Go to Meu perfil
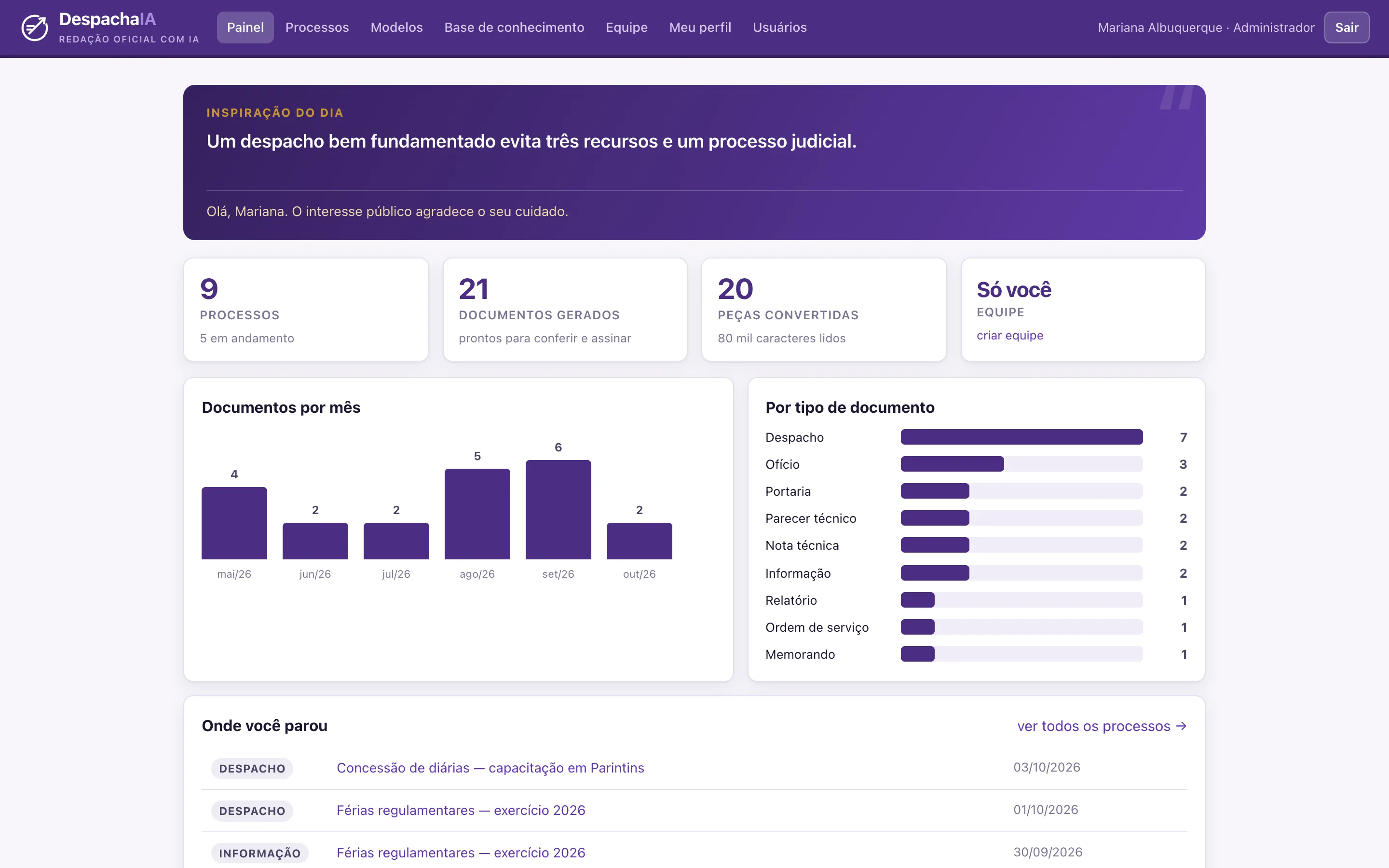 tap(700, 27)
